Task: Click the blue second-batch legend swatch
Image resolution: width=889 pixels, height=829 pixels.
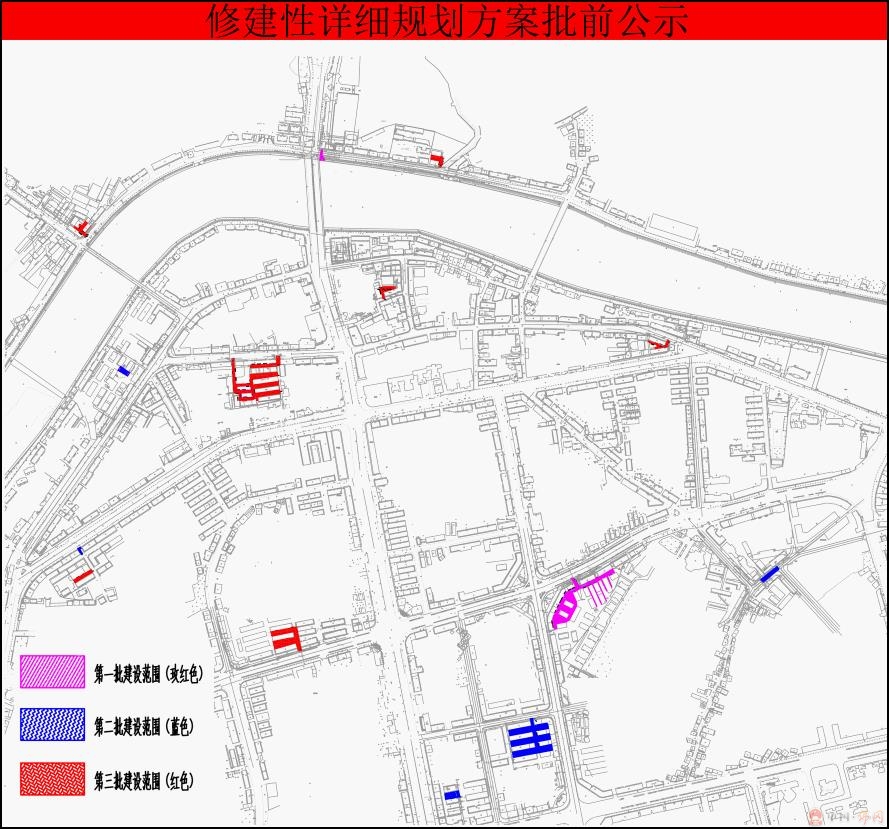Action: [52, 725]
